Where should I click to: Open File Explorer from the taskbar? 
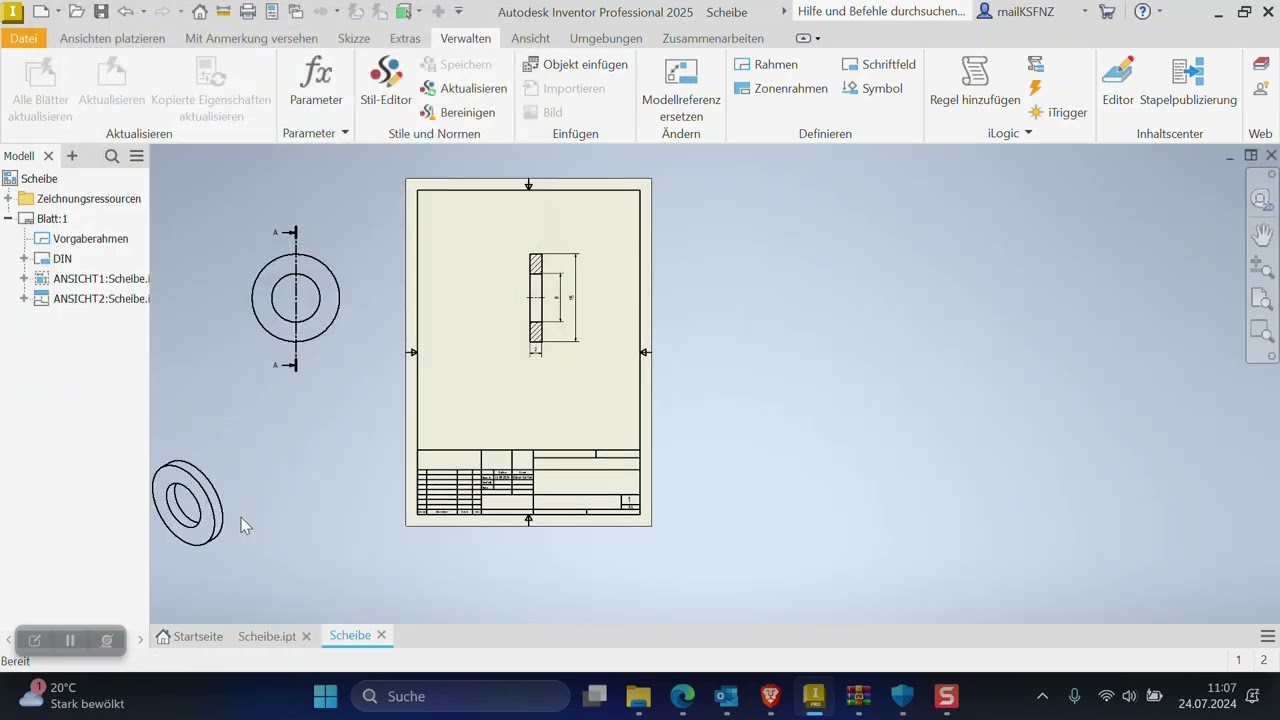[638, 696]
